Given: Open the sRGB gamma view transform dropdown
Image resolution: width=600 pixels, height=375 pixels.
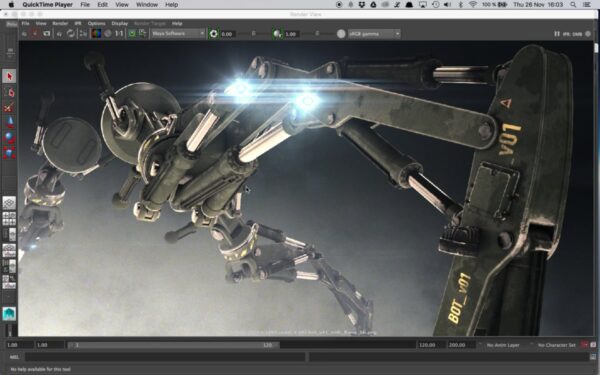Looking at the screenshot, I should (374, 34).
